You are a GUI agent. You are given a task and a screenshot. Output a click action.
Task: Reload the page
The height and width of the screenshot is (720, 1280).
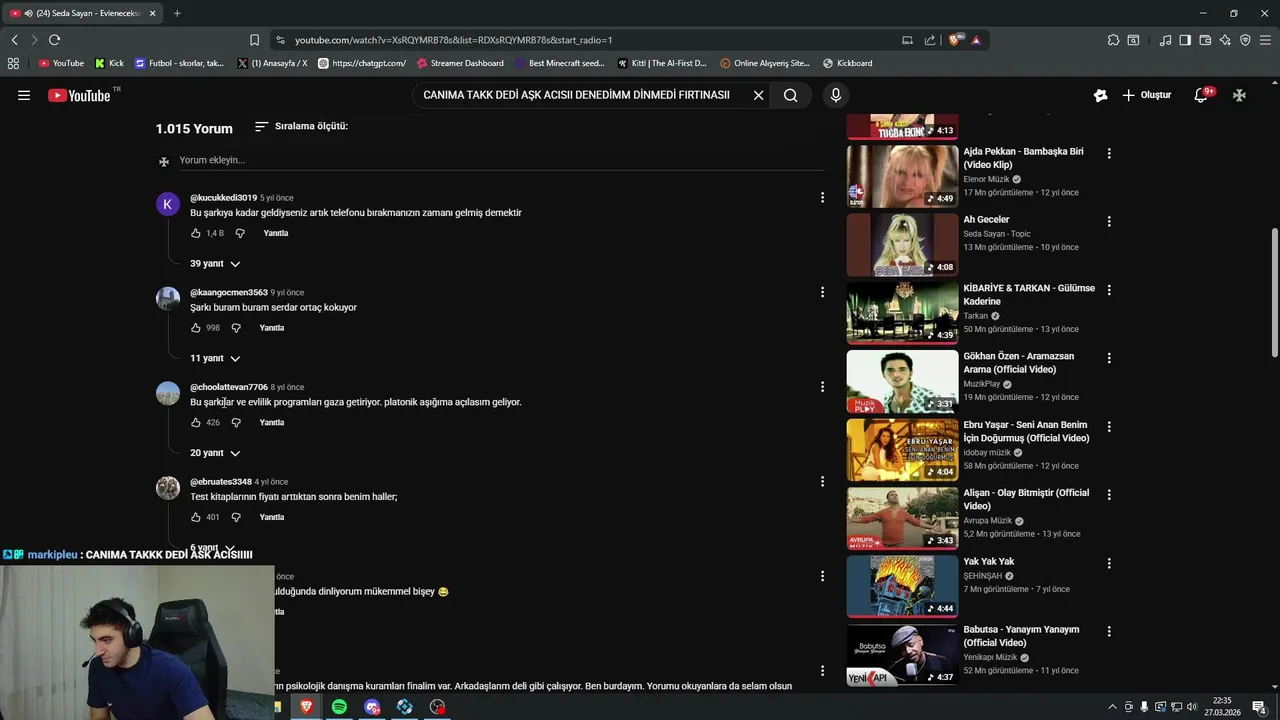pos(54,40)
